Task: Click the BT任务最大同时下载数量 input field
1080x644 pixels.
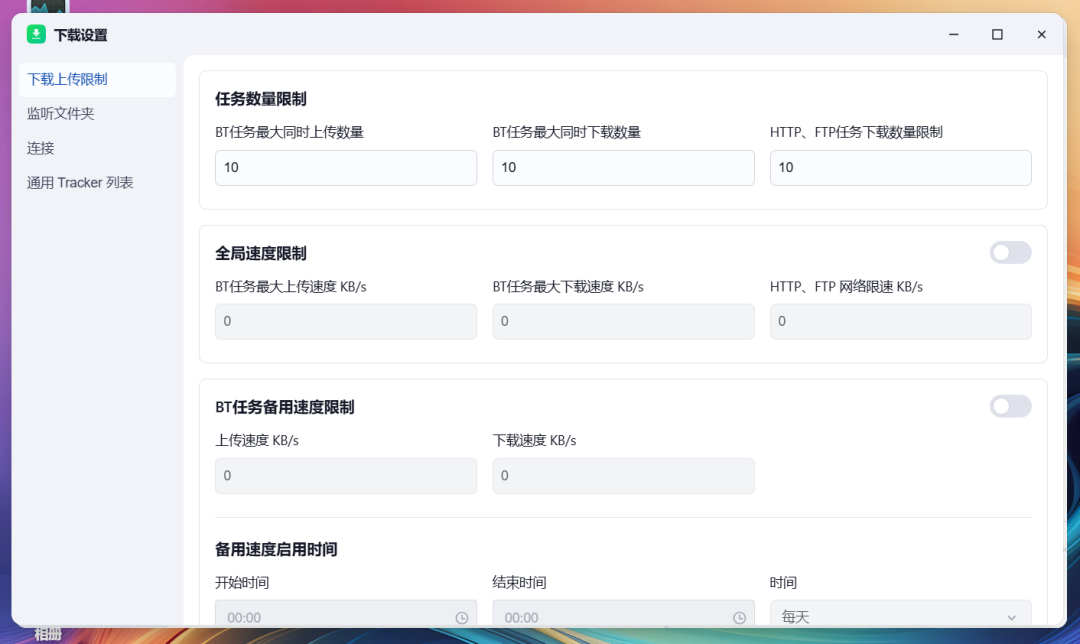Action: [x=623, y=167]
